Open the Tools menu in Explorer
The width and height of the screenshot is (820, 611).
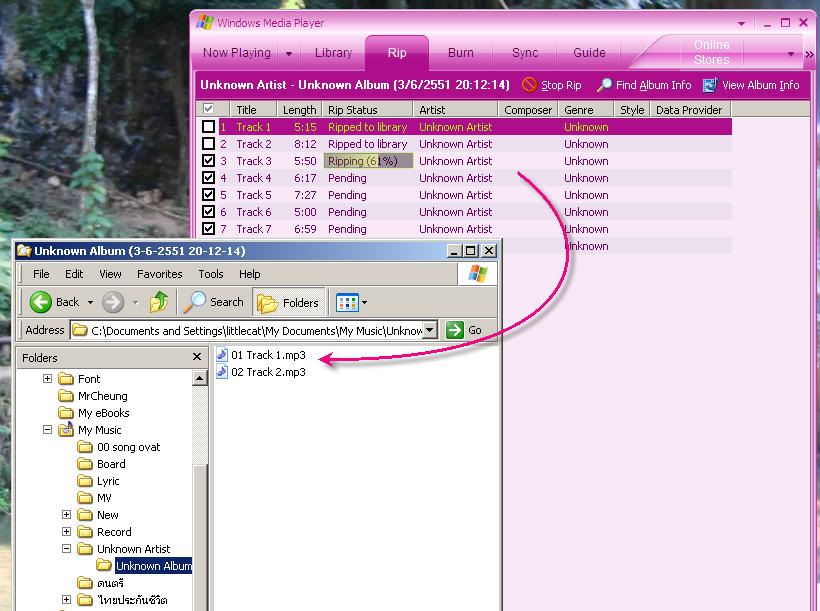[x=211, y=274]
